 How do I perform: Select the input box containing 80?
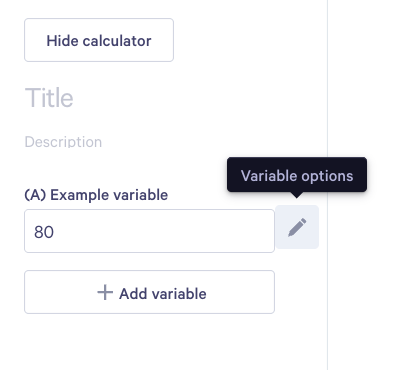149,231
